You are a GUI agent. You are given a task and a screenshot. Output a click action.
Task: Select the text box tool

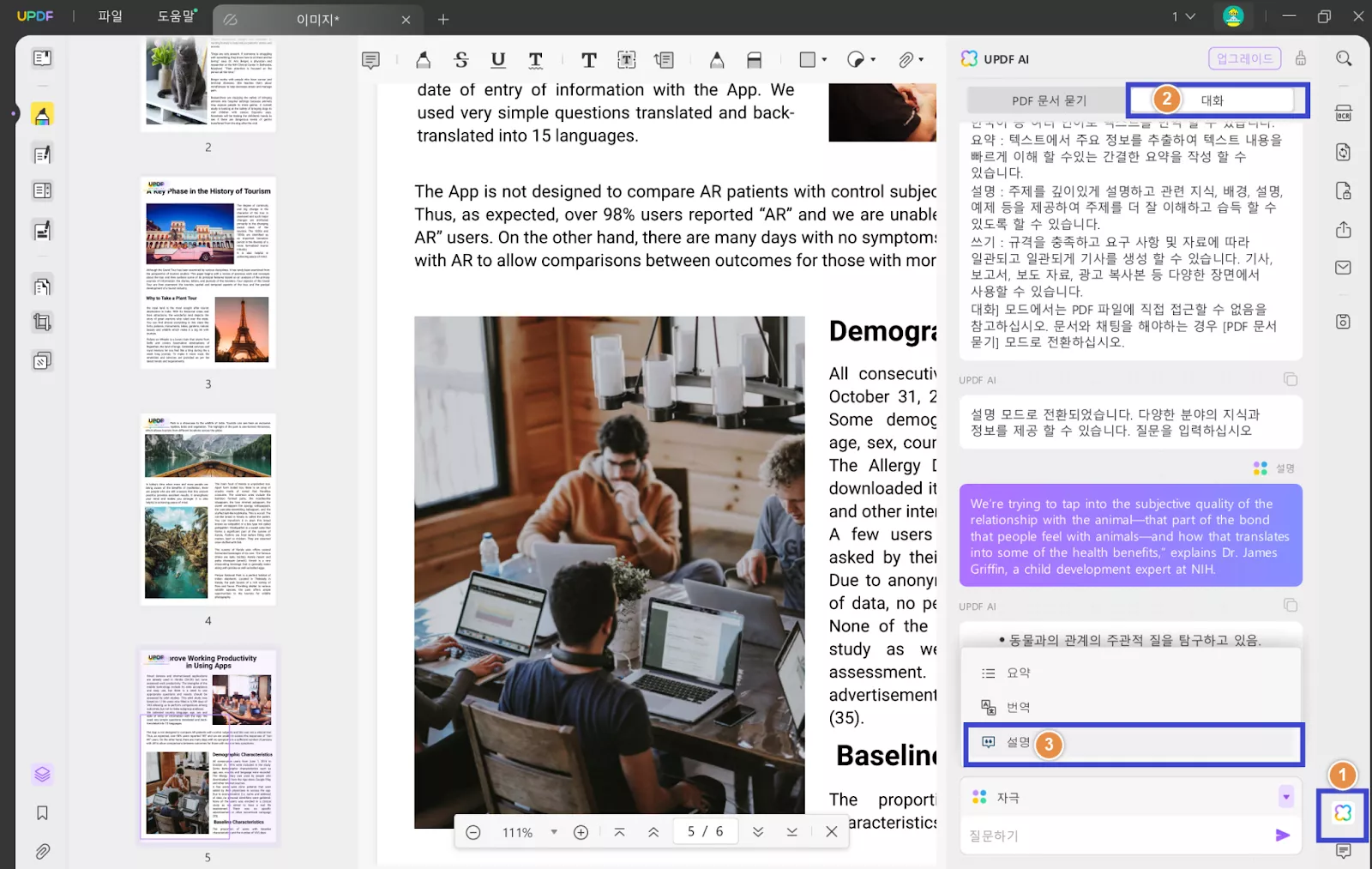[x=627, y=60]
